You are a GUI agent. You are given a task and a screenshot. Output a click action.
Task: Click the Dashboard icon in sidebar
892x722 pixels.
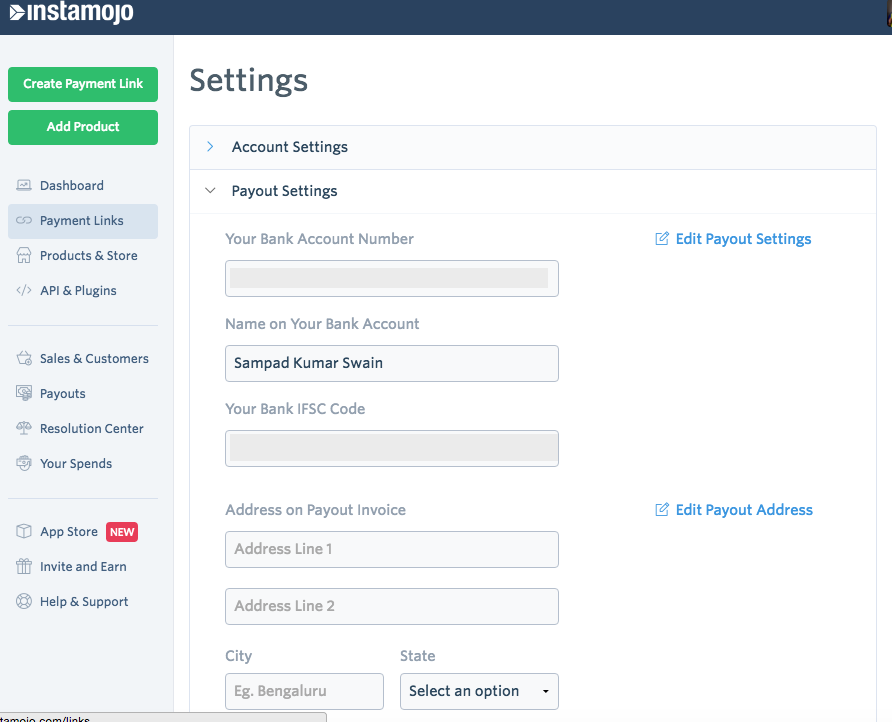[x=24, y=186]
